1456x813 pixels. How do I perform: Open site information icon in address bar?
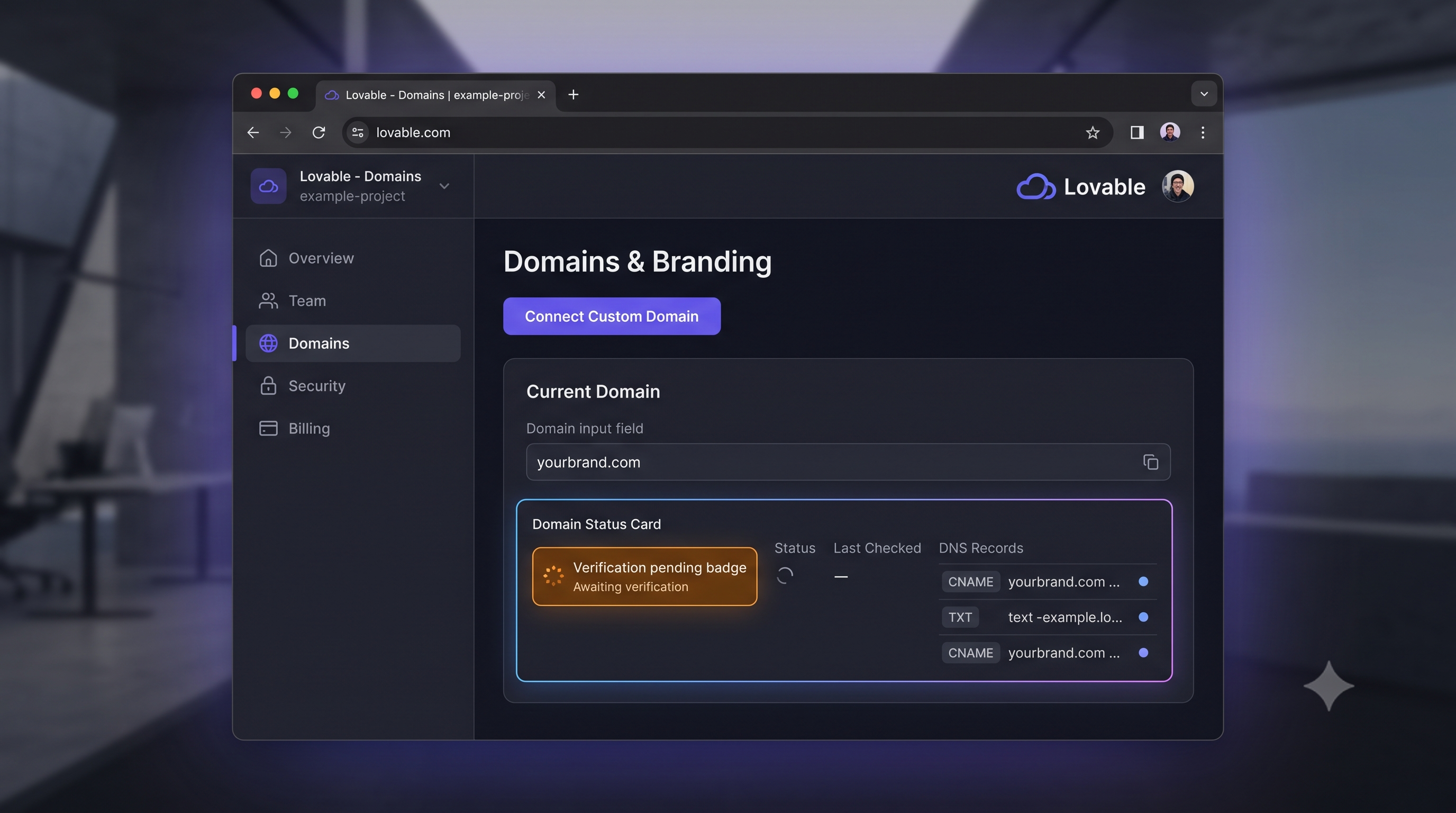coord(358,132)
